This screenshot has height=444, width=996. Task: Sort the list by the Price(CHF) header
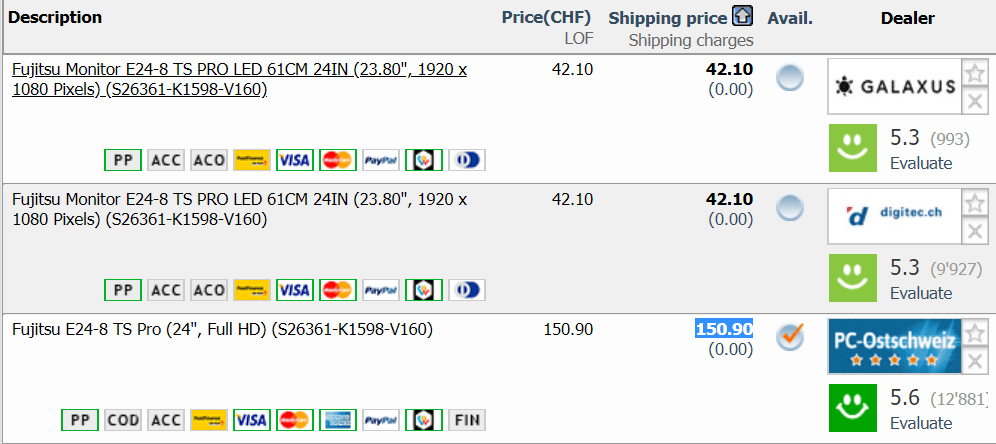point(546,18)
